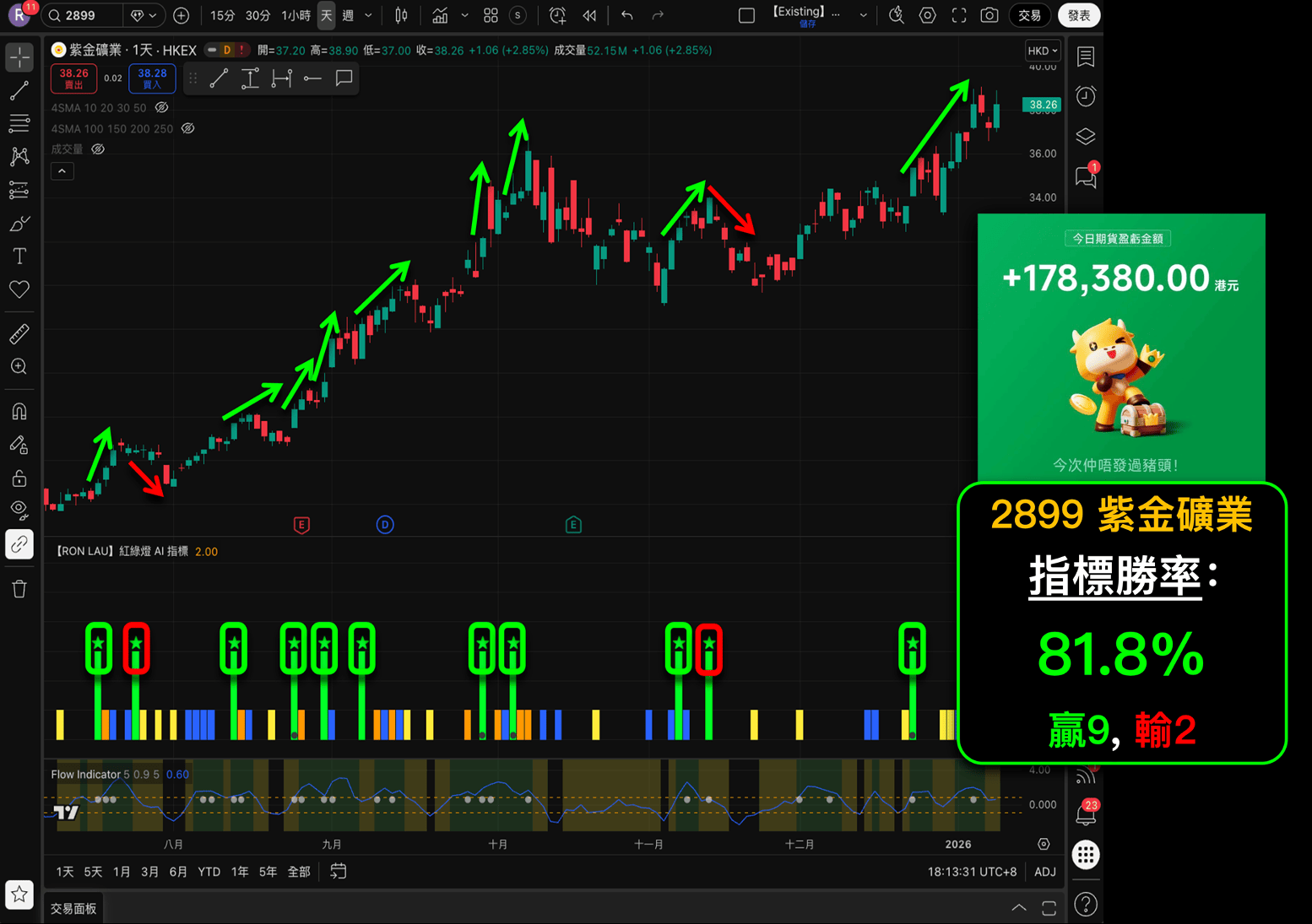Open the replay rewind icon

[589, 15]
